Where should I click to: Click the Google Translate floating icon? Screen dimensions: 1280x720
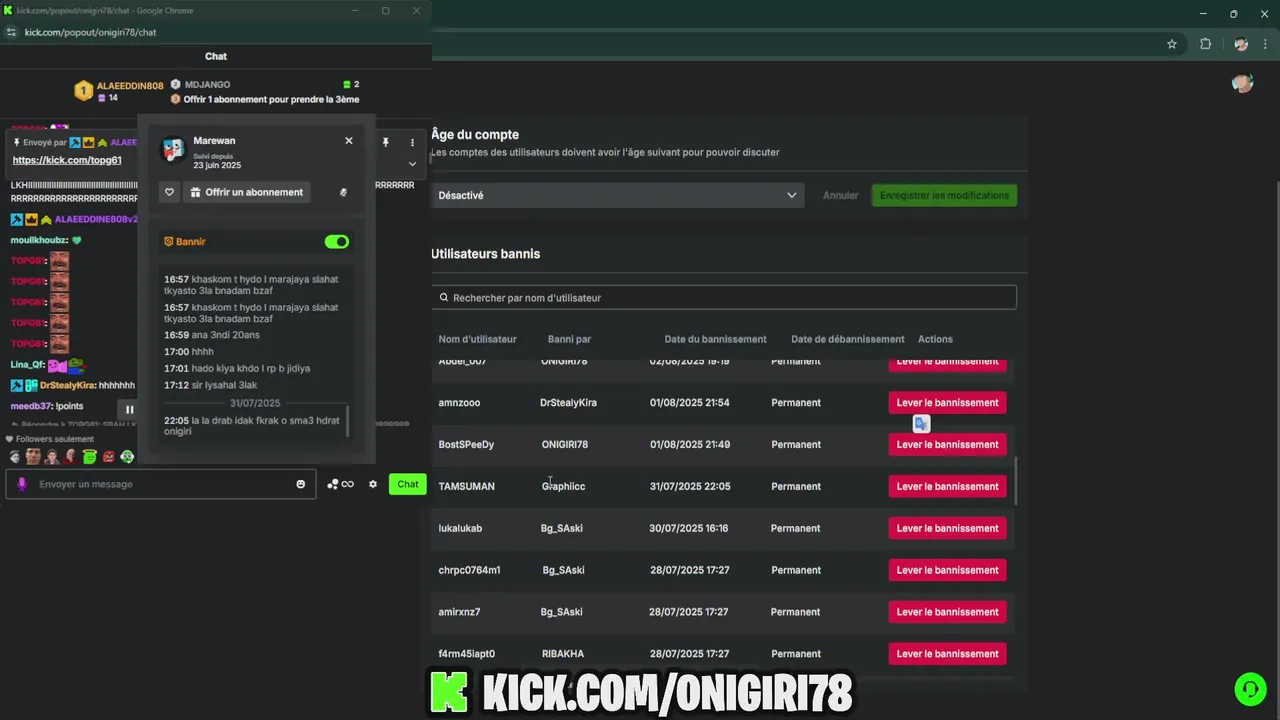[921, 424]
